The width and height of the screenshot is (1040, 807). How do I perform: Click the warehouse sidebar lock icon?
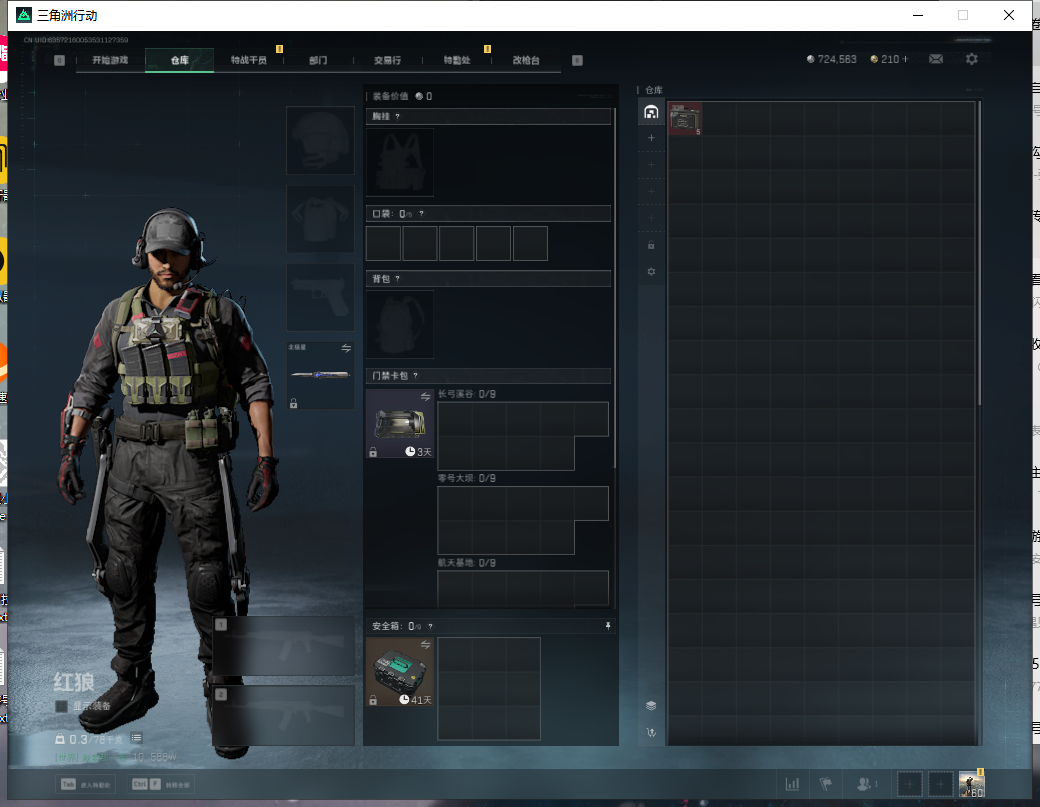(x=651, y=245)
